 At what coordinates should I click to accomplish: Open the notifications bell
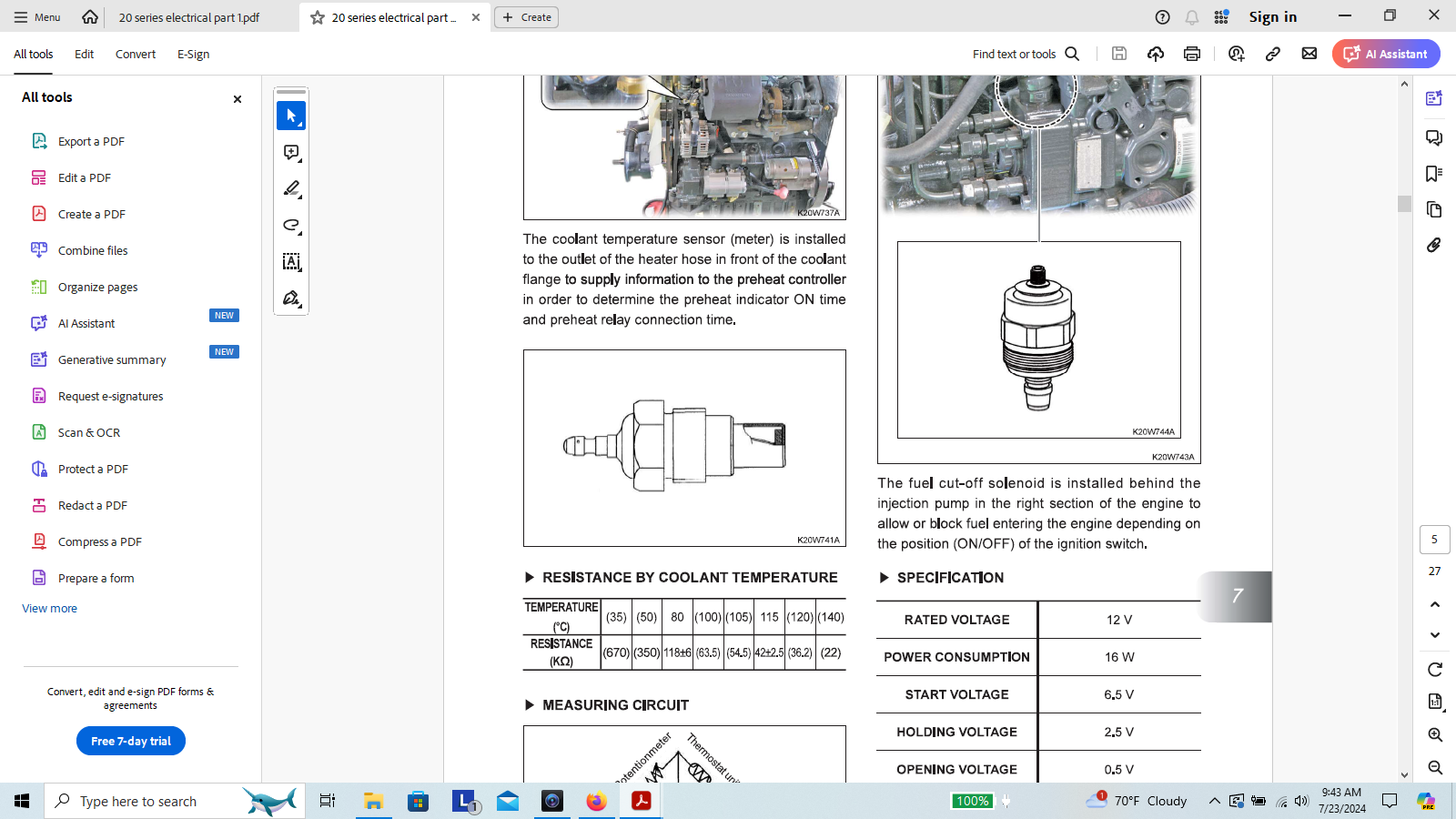tap(1192, 16)
